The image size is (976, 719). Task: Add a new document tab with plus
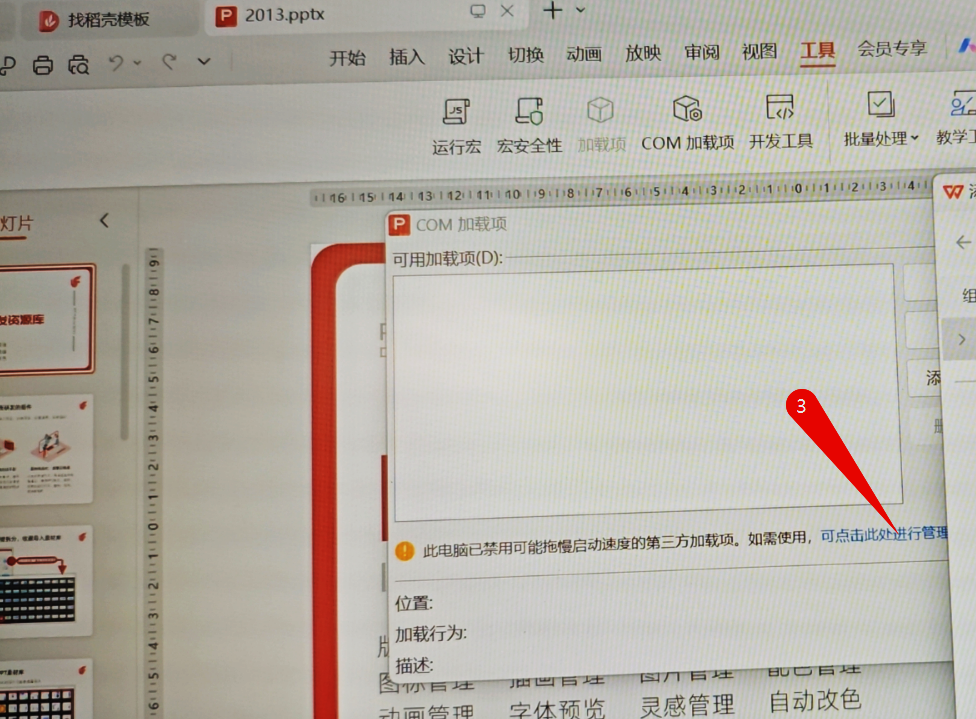[552, 11]
